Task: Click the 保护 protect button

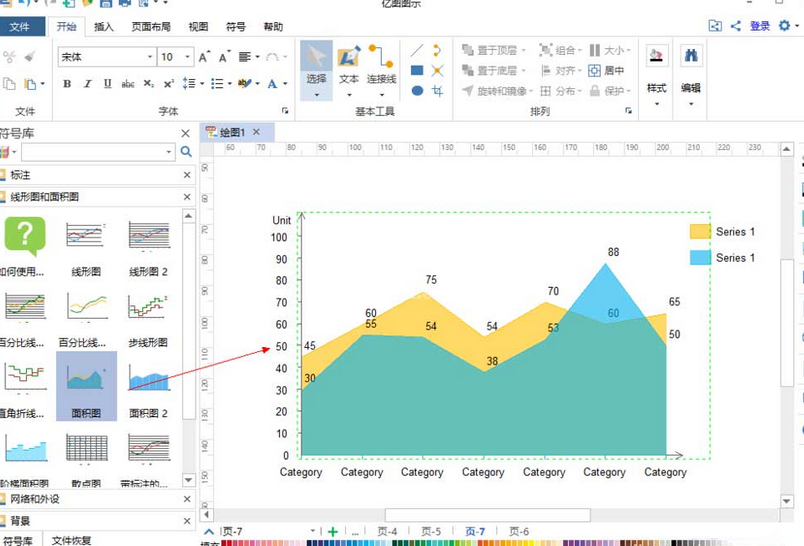Action: point(610,91)
